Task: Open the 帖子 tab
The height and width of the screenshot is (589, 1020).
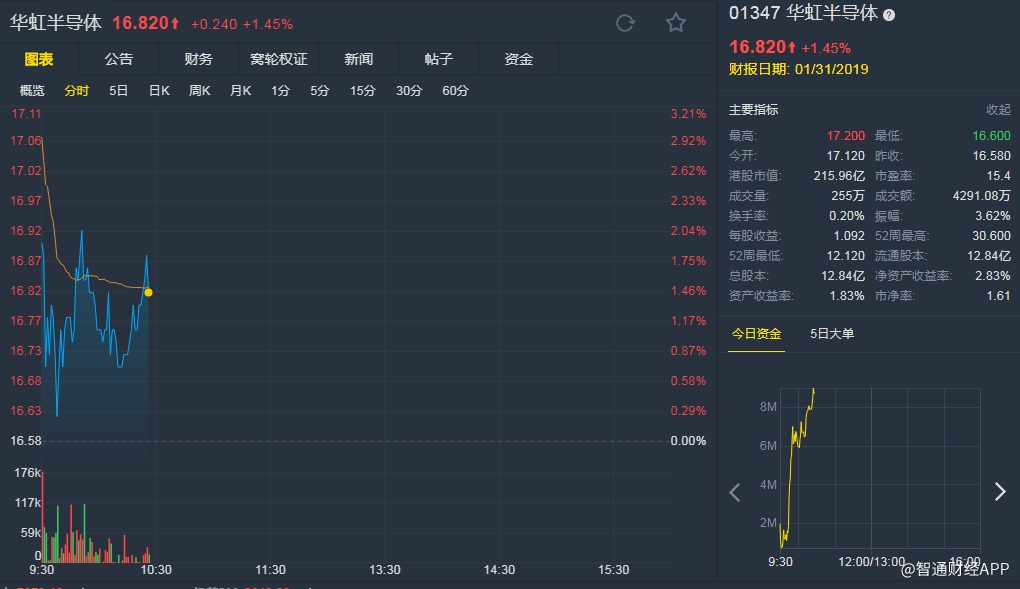Action: [x=439, y=59]
